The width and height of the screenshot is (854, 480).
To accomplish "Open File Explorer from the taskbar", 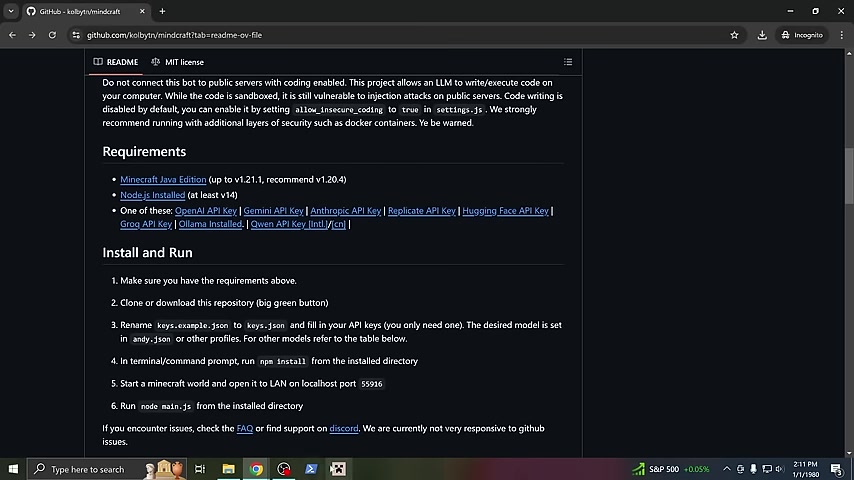I will (x=228, y=469).
